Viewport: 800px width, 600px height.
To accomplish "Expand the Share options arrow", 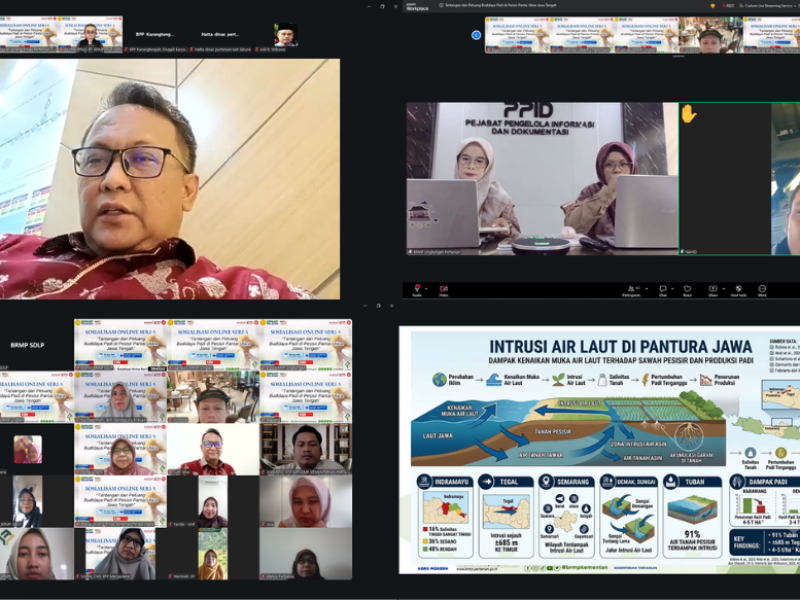I will [723, 289].
